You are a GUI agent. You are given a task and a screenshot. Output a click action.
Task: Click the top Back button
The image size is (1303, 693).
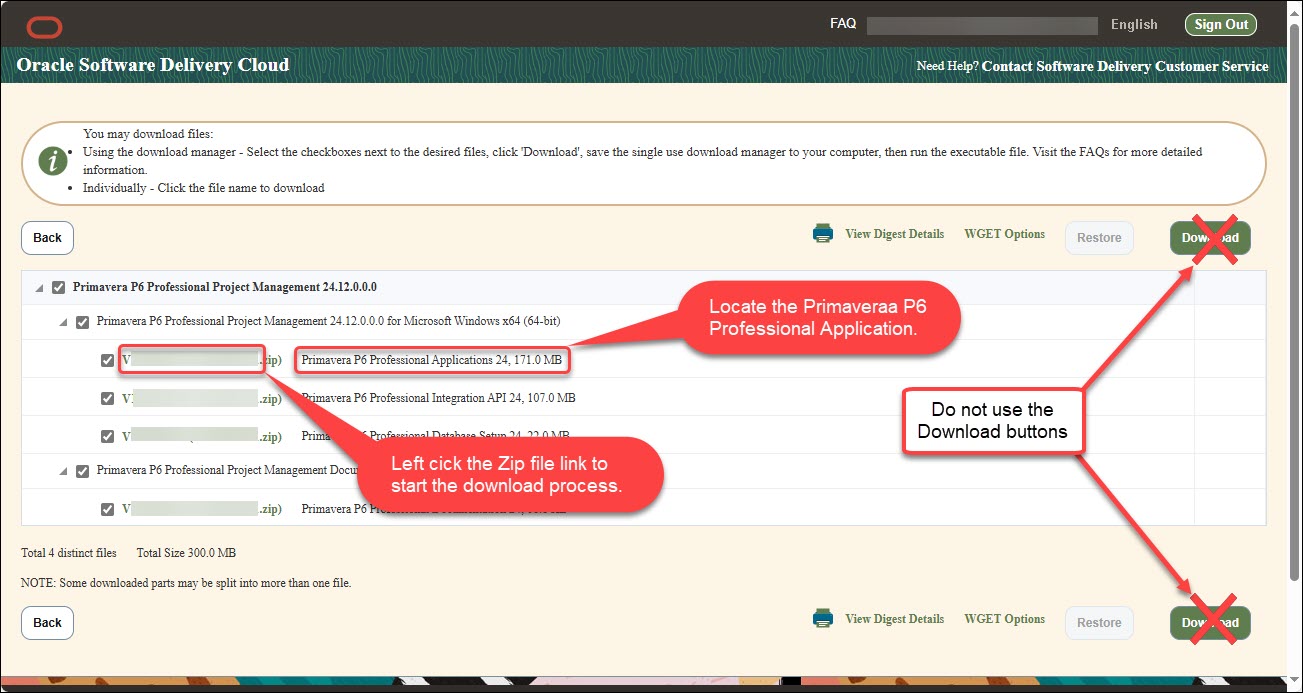tap(47, 237)
